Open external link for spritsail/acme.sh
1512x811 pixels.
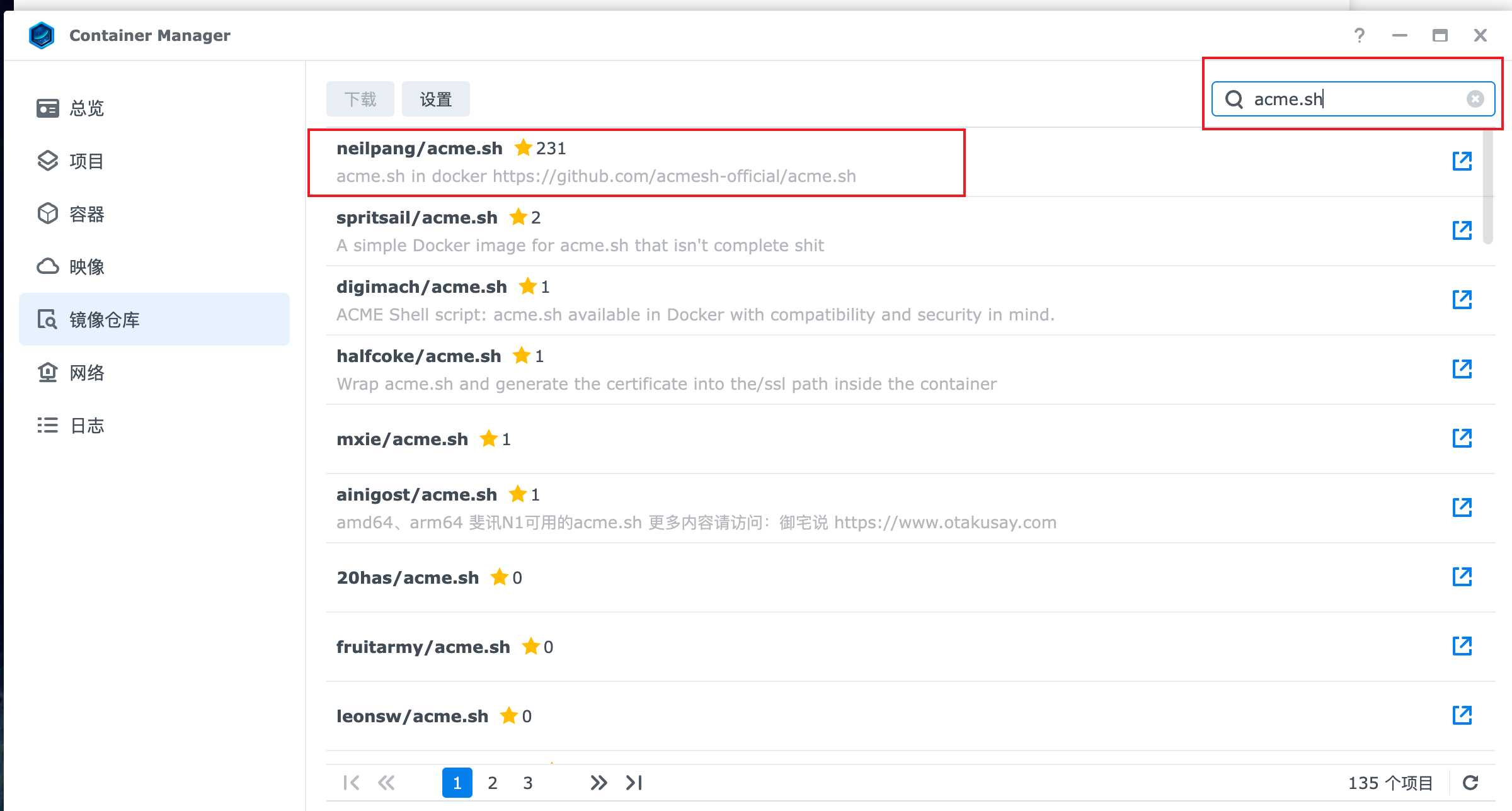[1462, 230]
